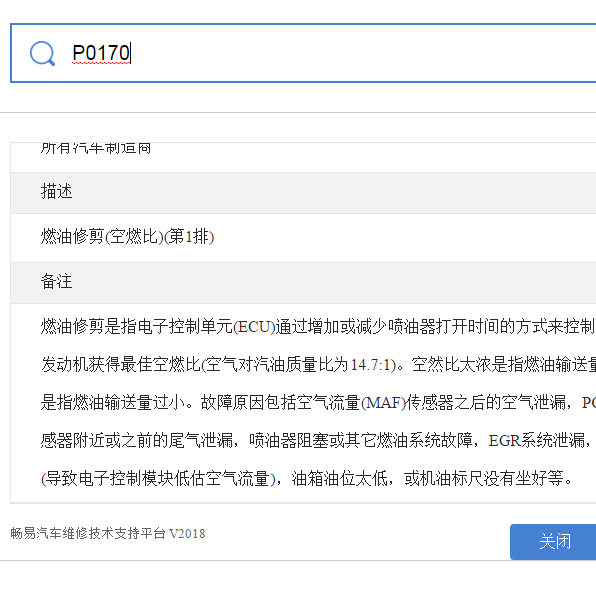Screen dimensions: 596x600
Task: Click the note line starting (导致电子控制模块低估空气流量)
Action: [306, 478]
